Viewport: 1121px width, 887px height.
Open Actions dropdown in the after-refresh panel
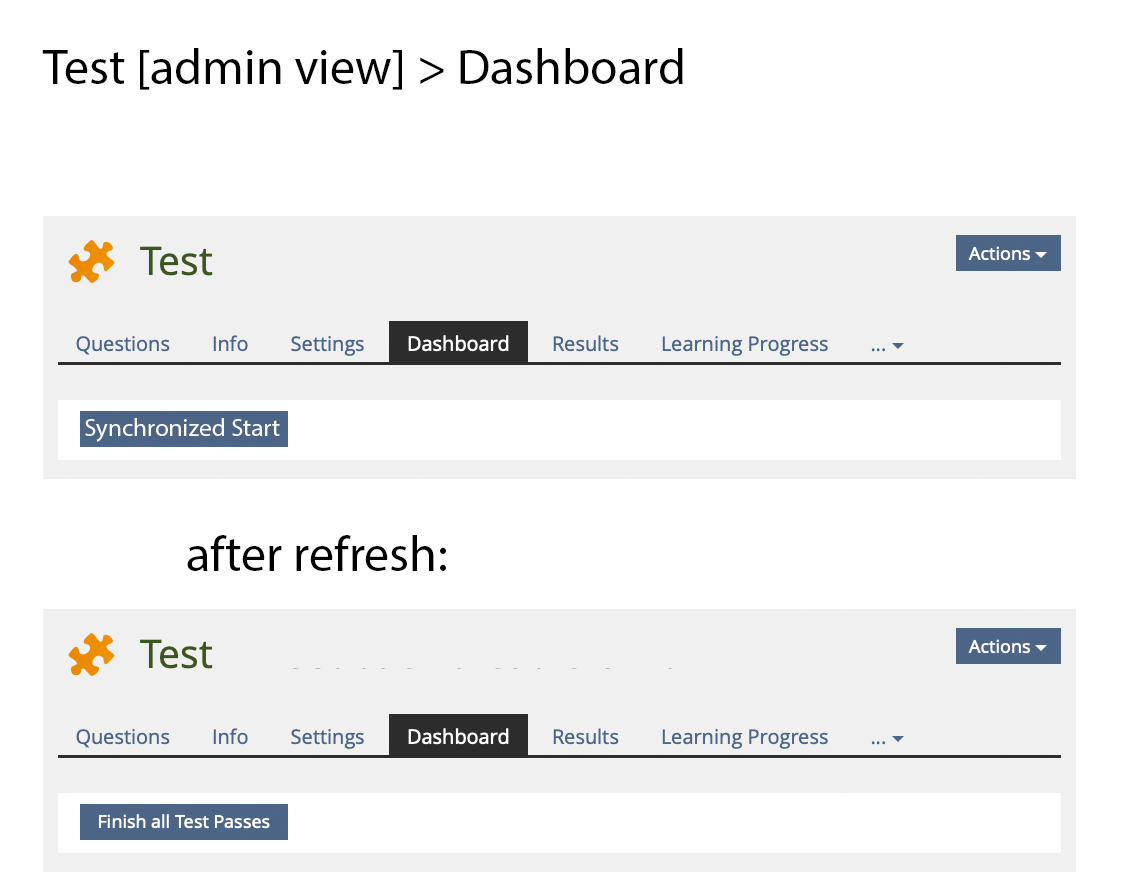[1007, 647]
